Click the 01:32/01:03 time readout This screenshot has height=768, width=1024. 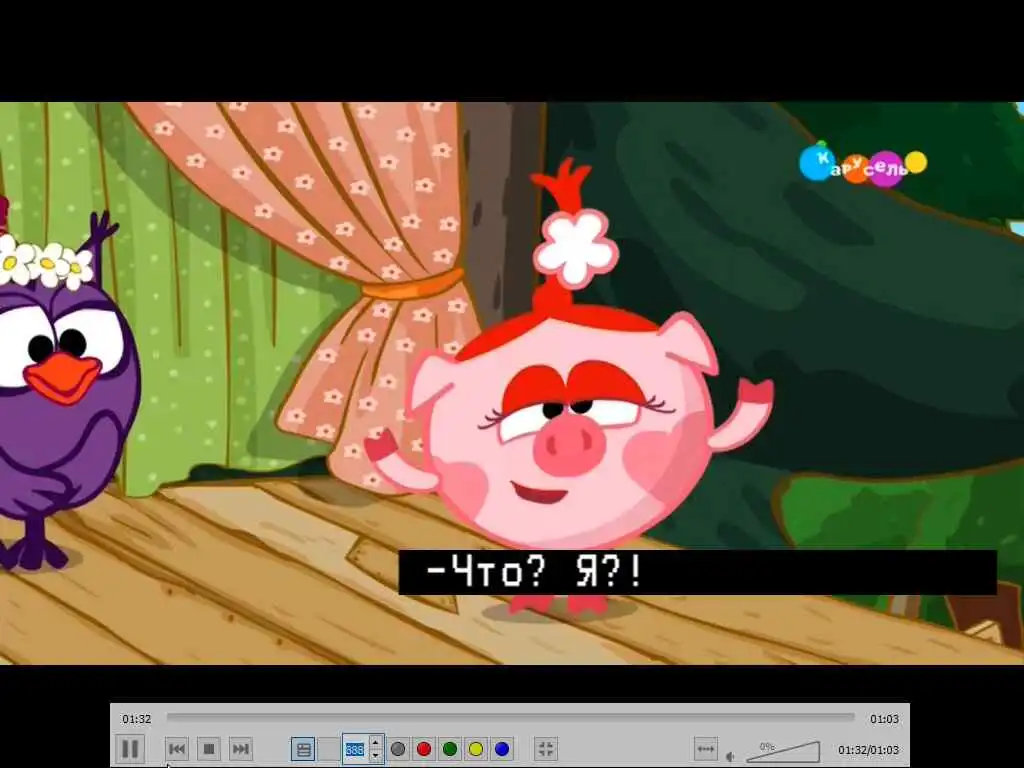[x=869, y=750]
